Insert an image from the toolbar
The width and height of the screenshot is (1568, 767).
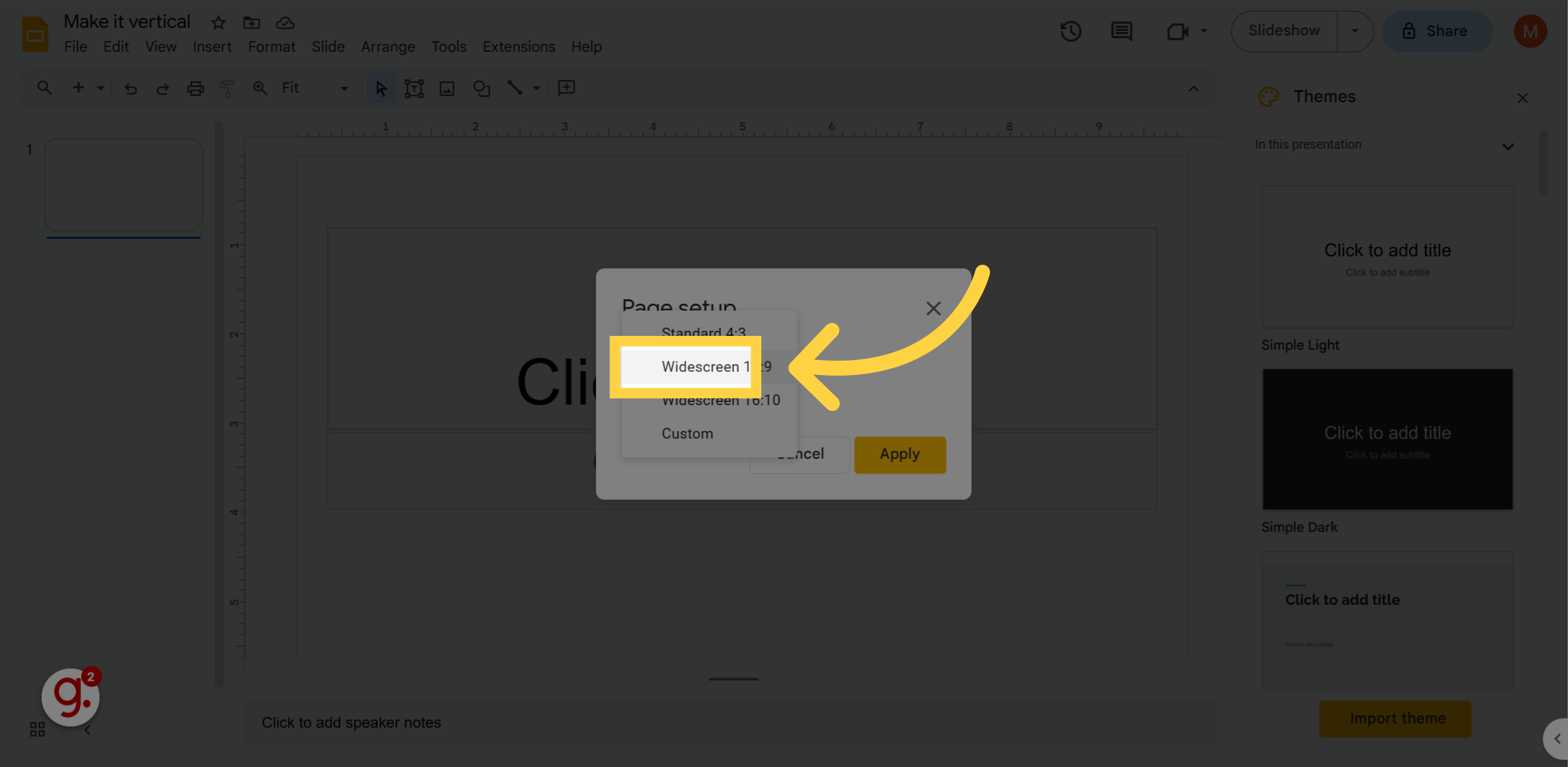pyautogui.click(x=447, y=88)
